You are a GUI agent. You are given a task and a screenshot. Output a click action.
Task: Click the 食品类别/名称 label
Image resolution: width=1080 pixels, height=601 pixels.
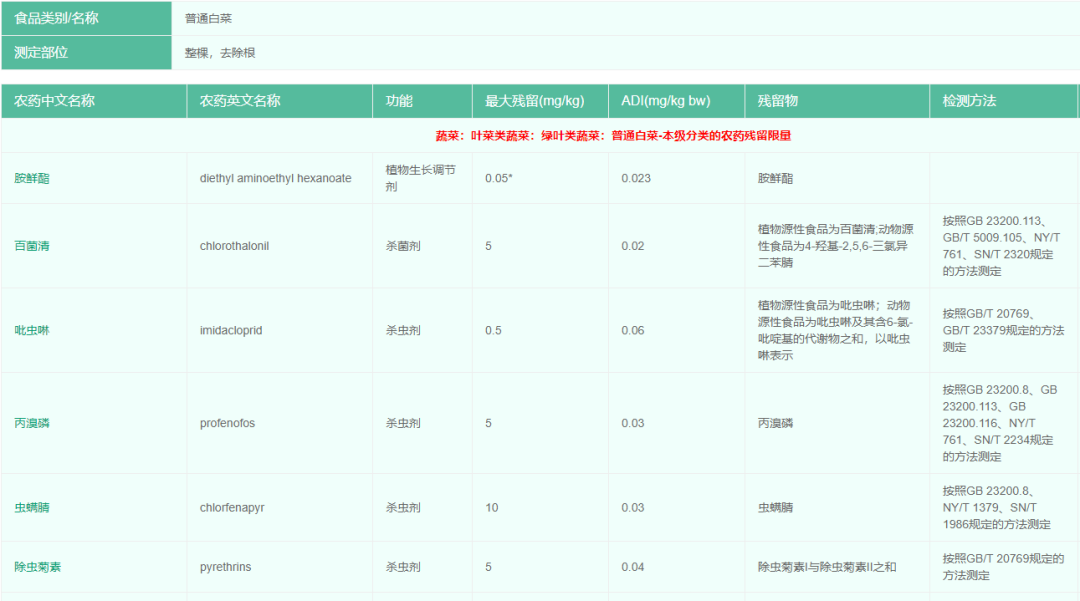(x=56, y=19)
